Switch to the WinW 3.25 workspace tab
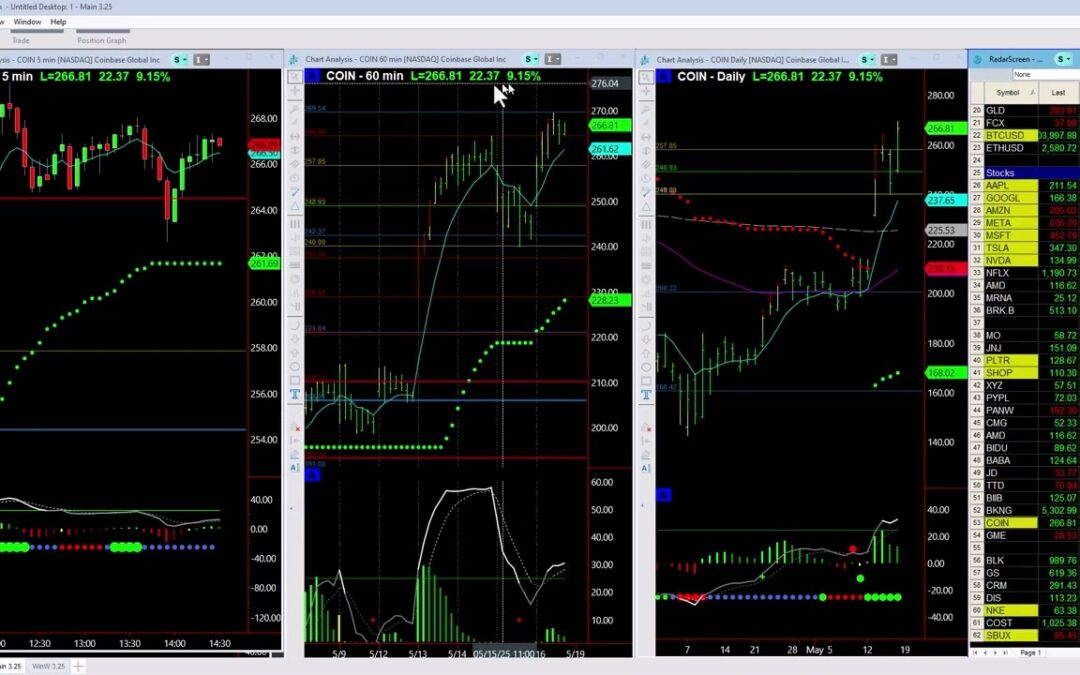Viewport: 1080px width, 675px height. 48,666
